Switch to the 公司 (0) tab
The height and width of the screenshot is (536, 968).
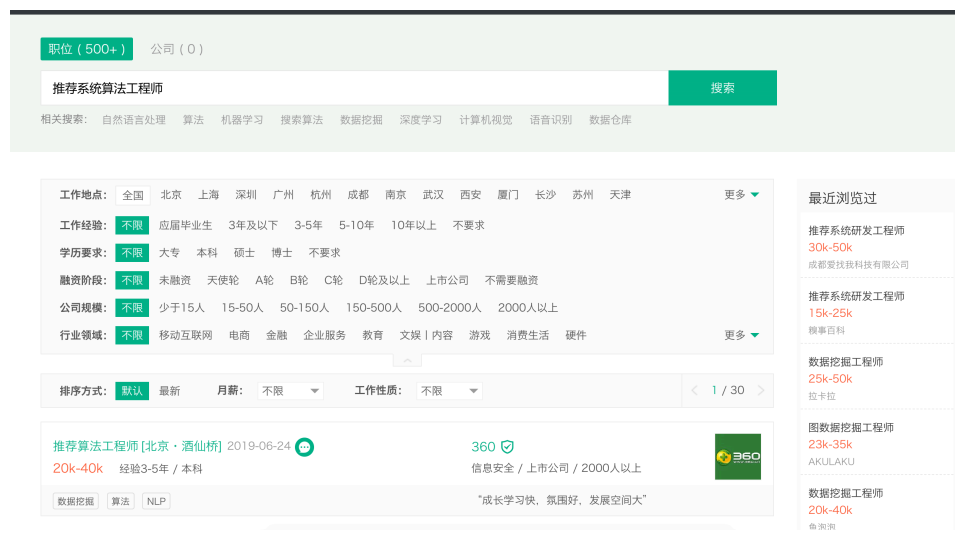click(177, 49)
